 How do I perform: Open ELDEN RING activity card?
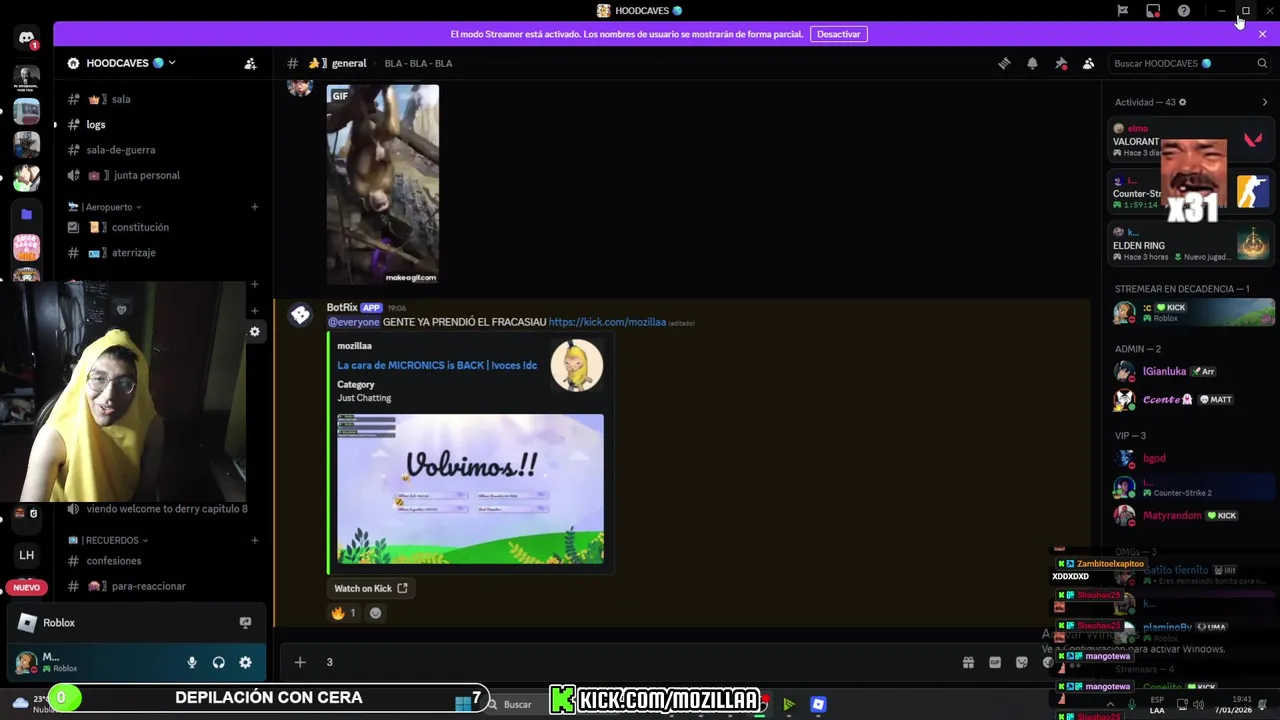[x=1190, y=244]
